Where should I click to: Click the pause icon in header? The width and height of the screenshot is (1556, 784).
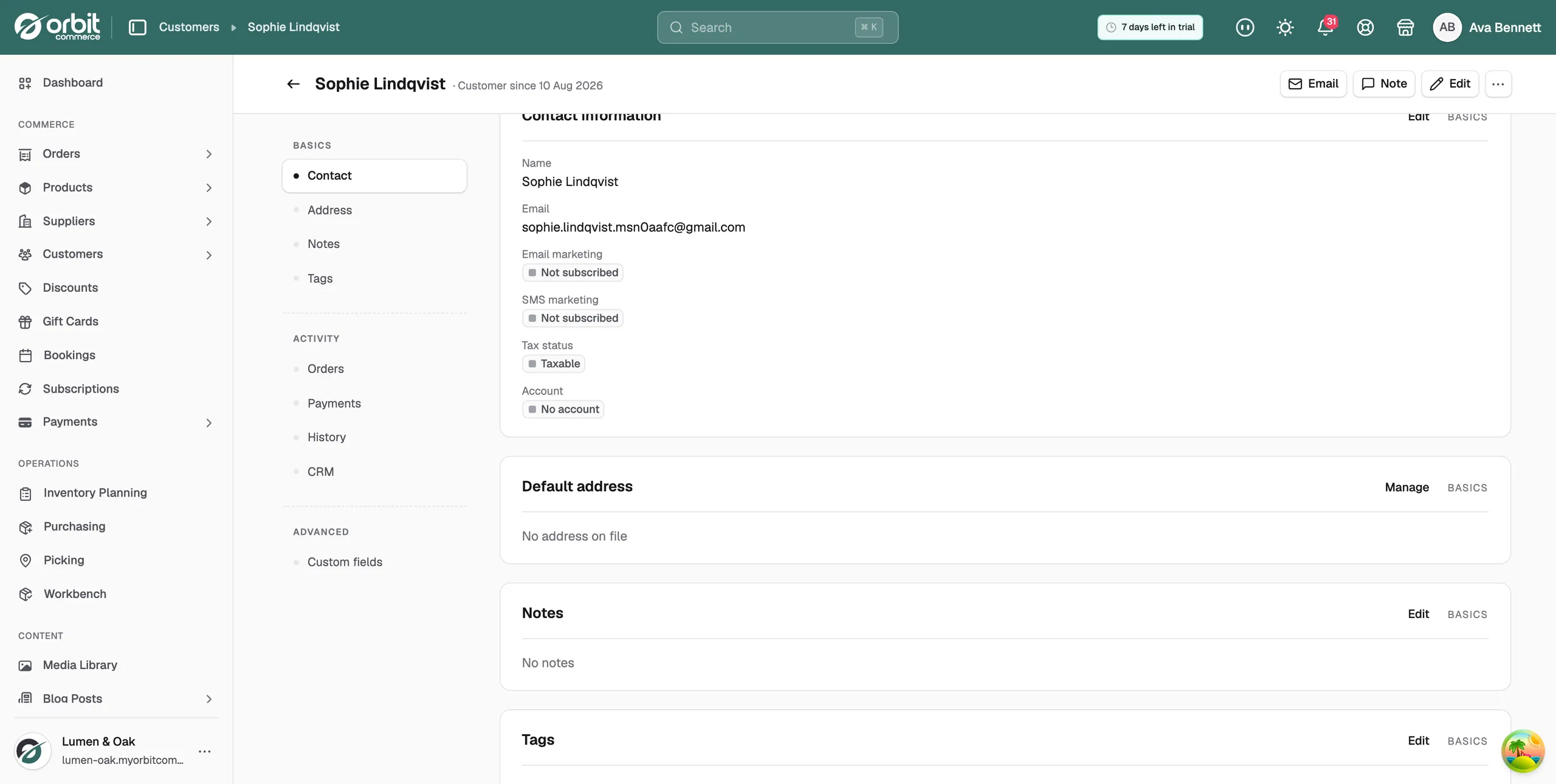(1245, 27)
